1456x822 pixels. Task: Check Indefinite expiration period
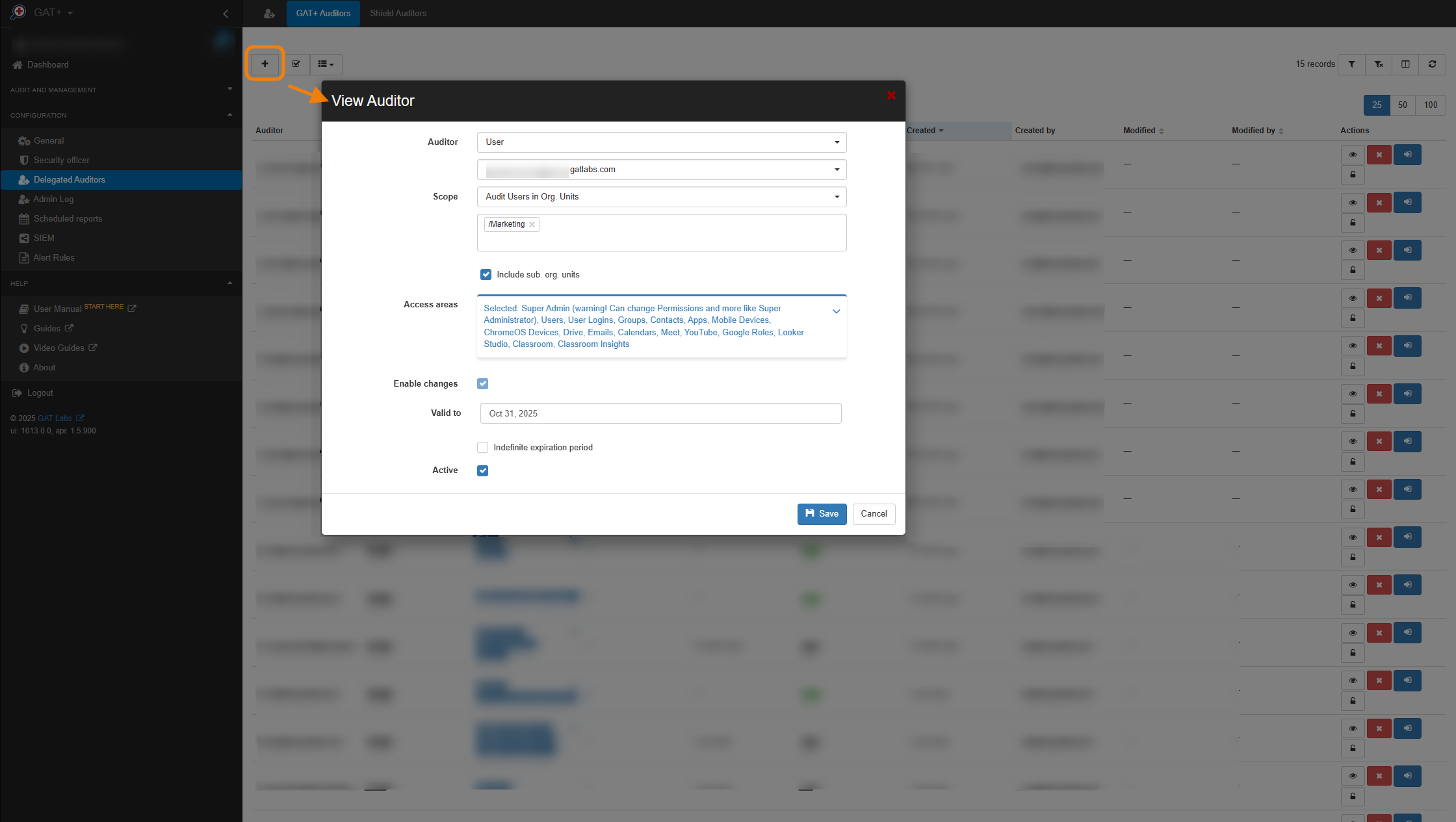(482, 447)
